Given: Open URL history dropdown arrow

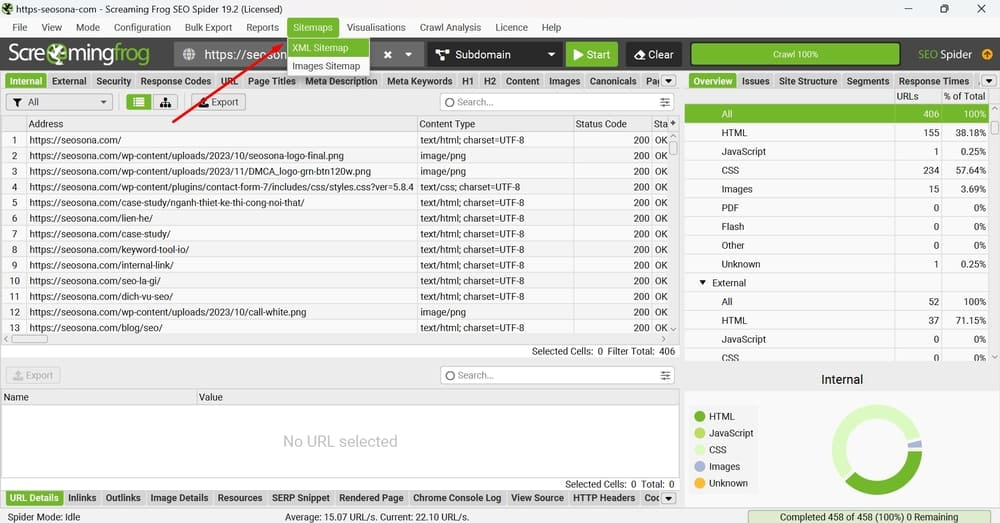Looking at the screenshot, I should [408, 55].
